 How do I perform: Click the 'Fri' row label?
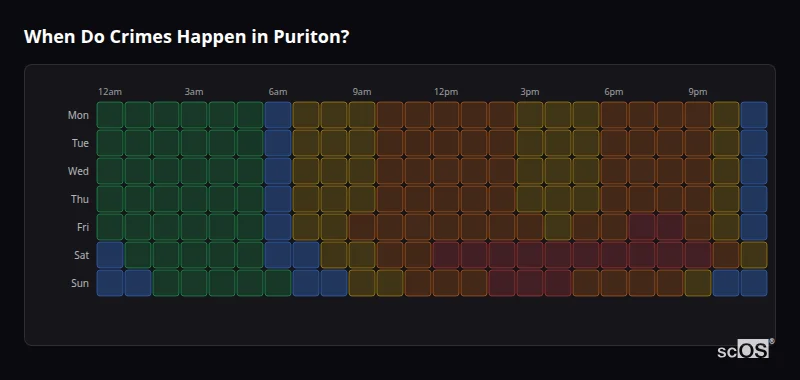83,227
